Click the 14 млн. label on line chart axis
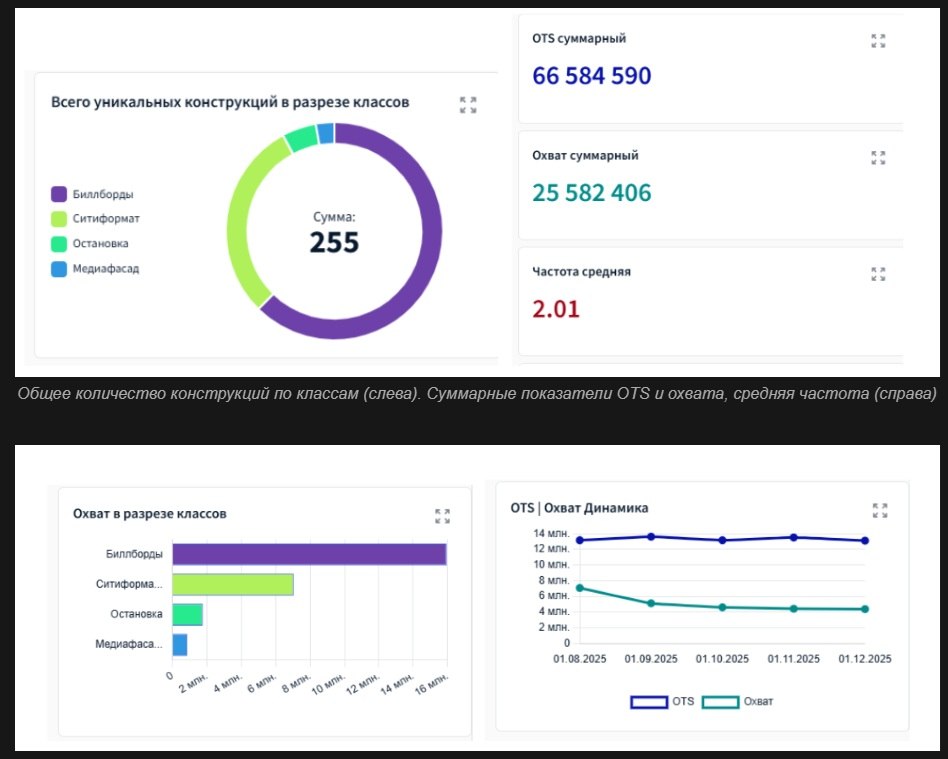 [x=551, y=533]
